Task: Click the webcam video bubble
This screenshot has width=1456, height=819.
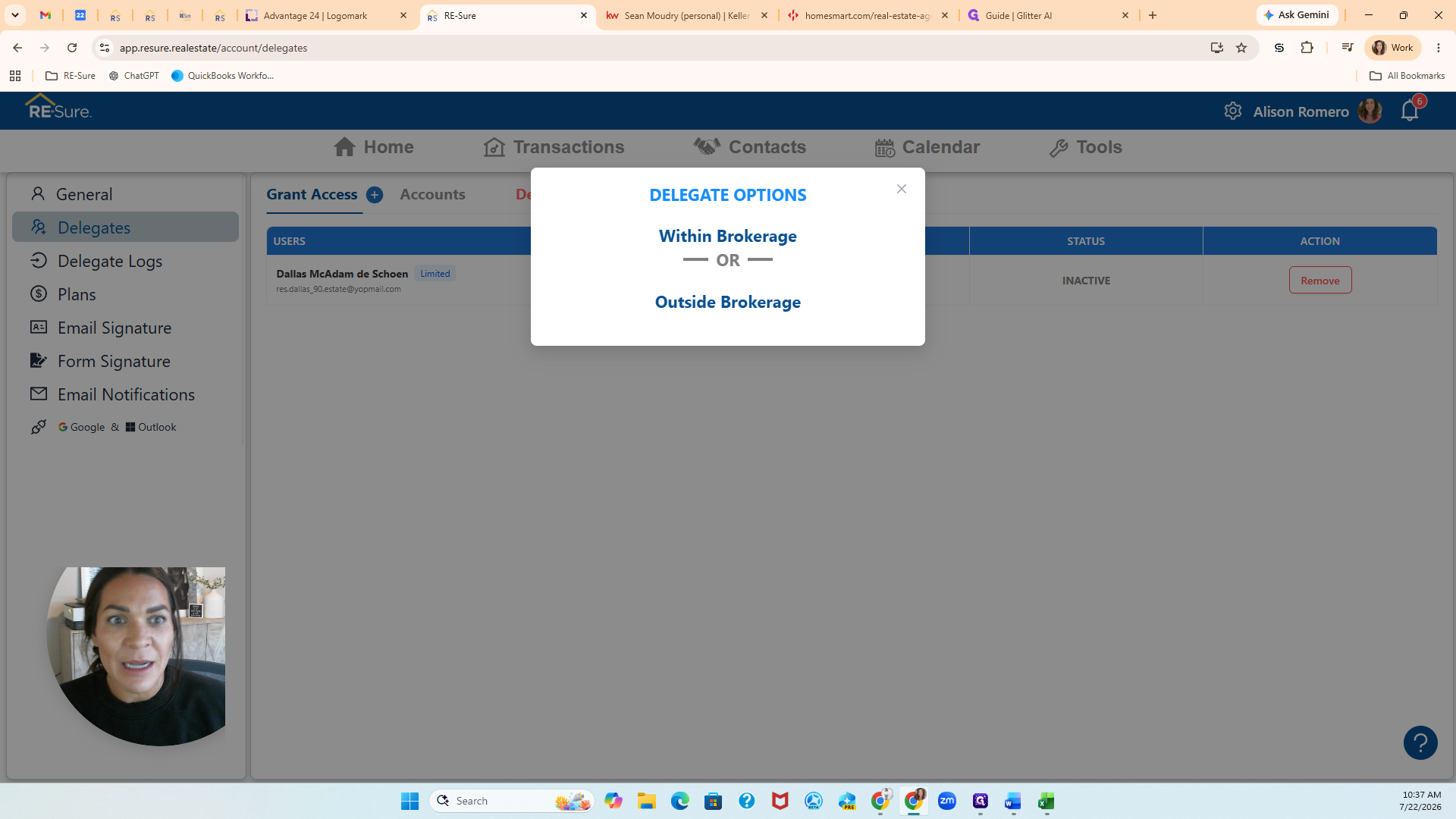Action: (x=136, y=656)
